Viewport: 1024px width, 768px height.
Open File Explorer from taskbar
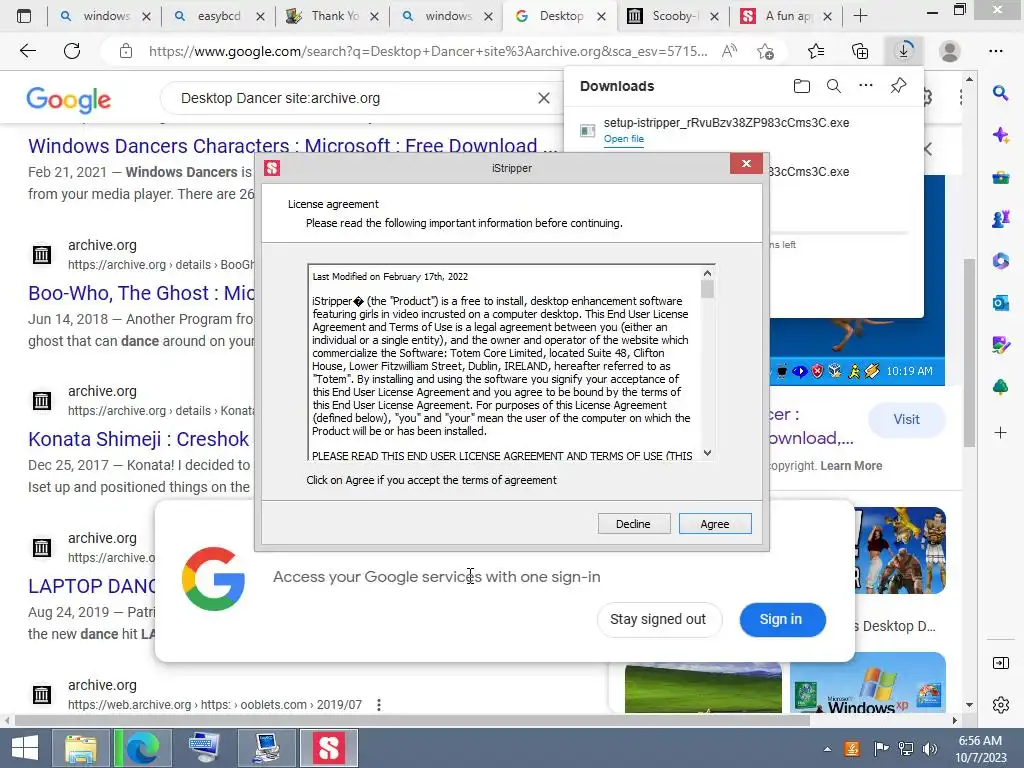(81, 748)
